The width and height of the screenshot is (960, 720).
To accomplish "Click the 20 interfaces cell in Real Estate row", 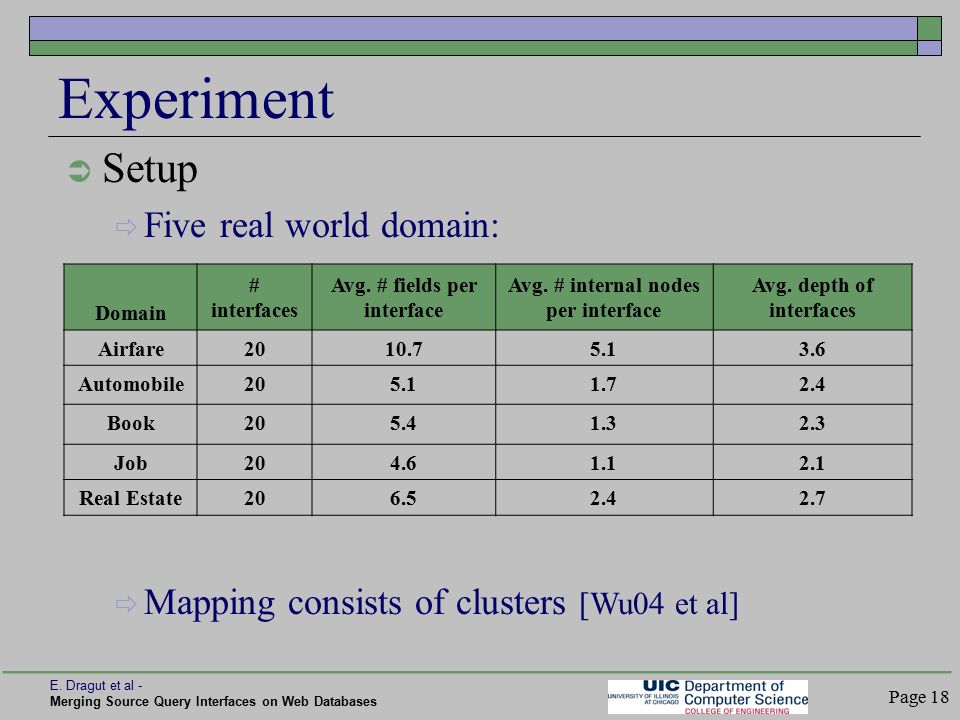I will click(x=254, y=498).
